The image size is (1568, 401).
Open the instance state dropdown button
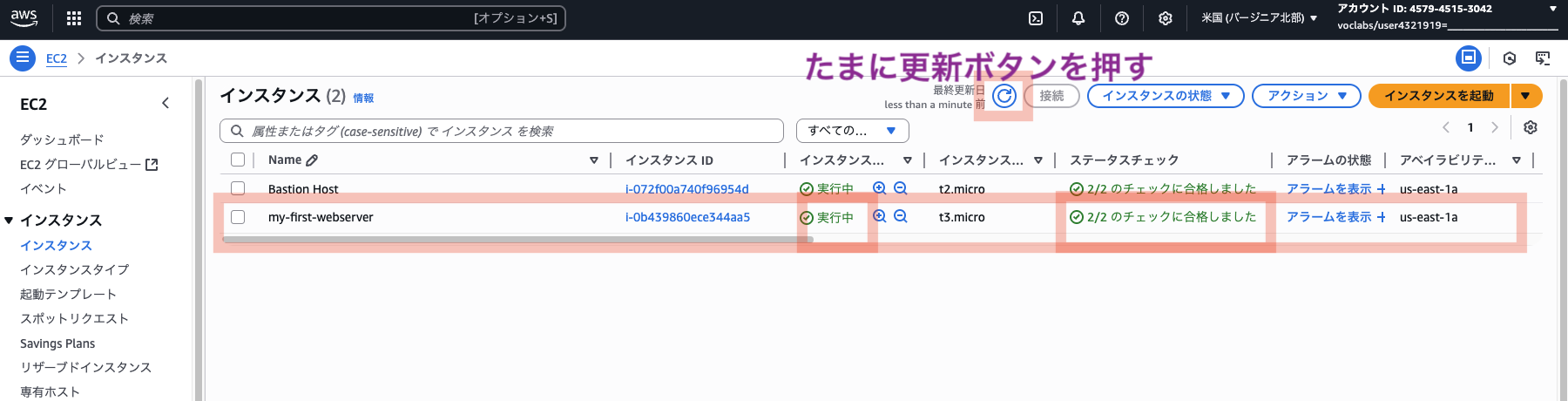(1166, 96)
